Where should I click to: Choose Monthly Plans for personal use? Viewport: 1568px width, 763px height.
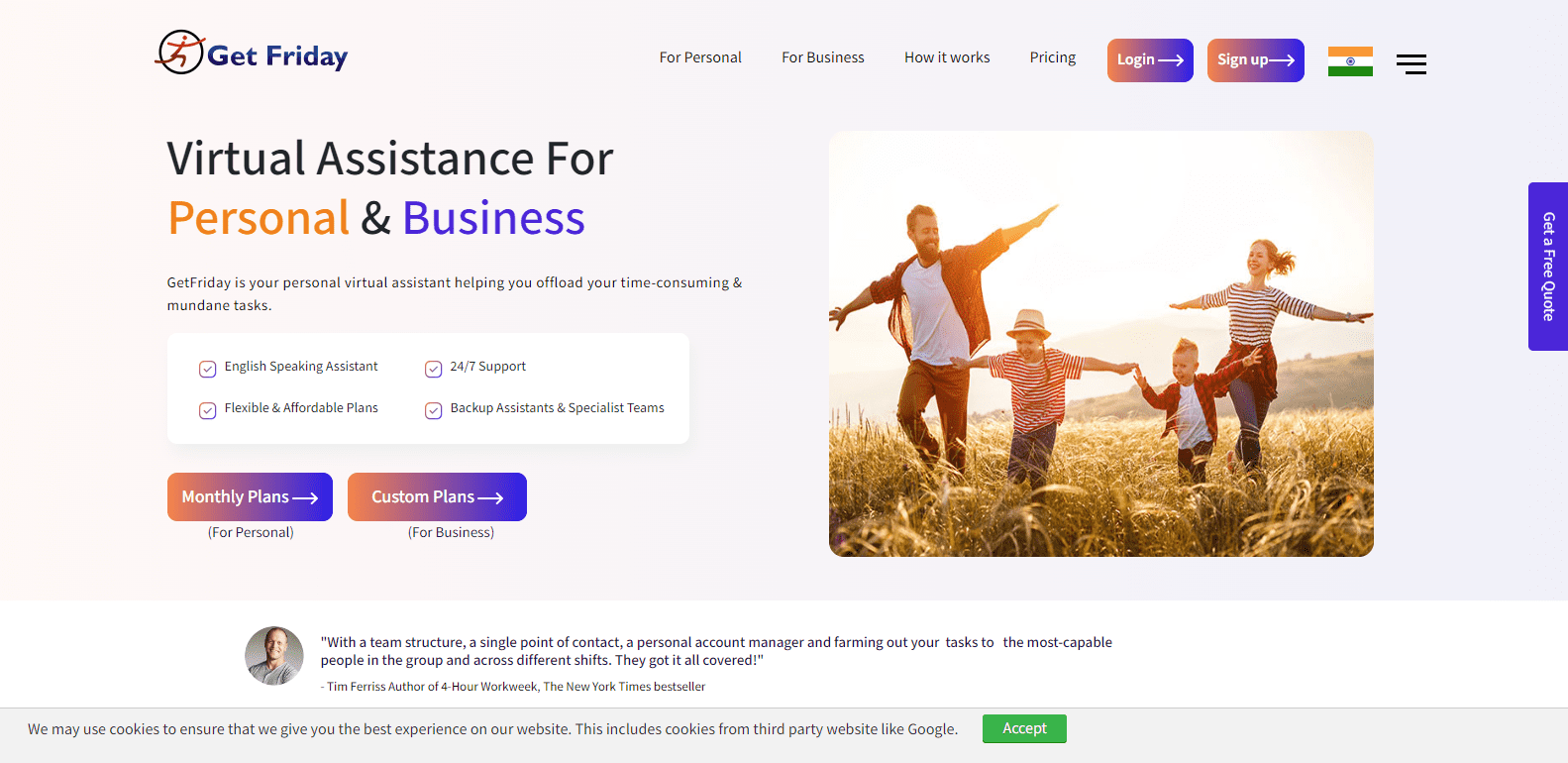pyautogui.click(x=250, y=496)
